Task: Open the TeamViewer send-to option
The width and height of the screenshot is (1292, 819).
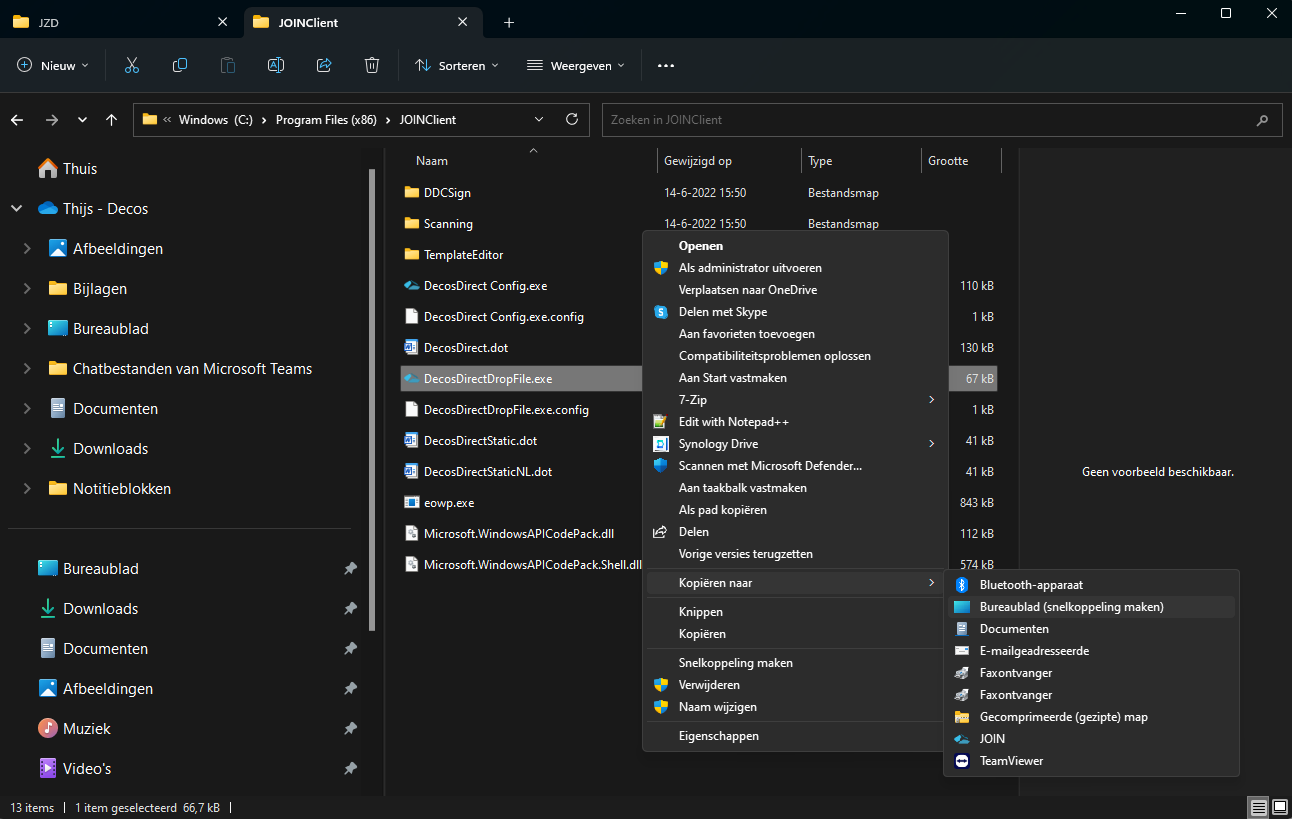Action: pyautogui.click(x=1011, y=761)
